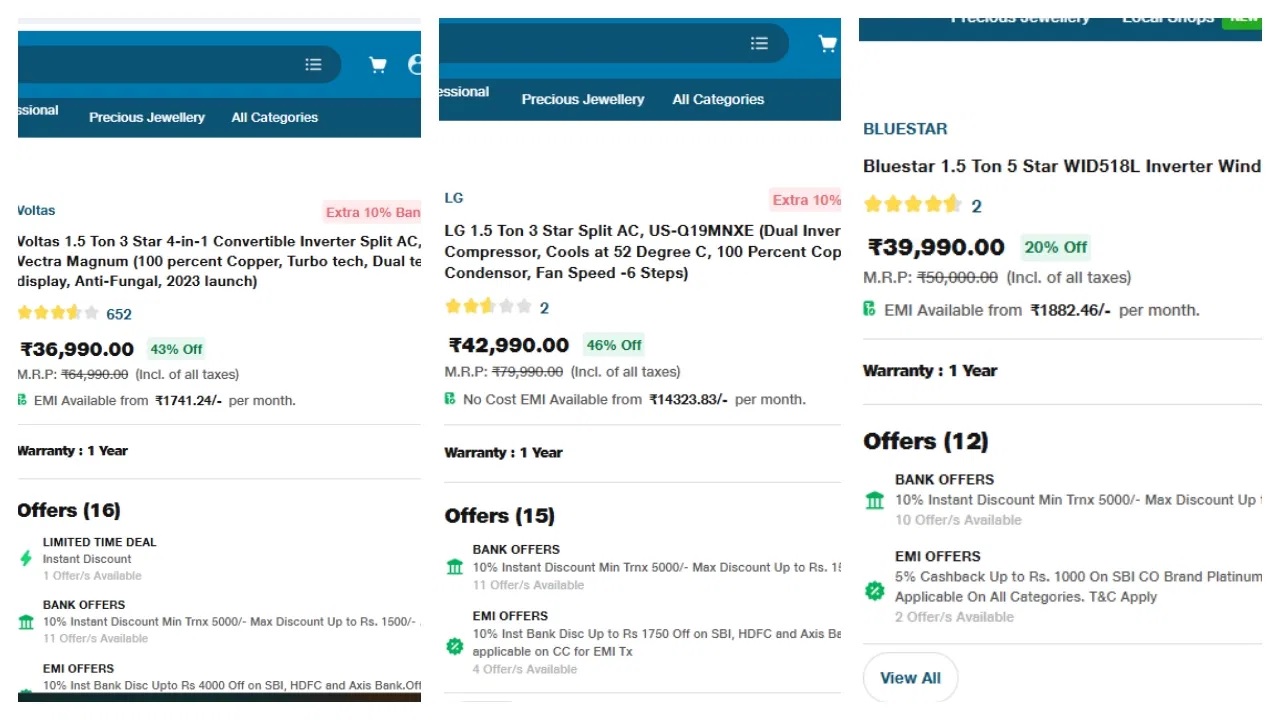The width and height of the screenshot is (1280, 720).
Task: Open the Voltas brand link
Action: pyautogui.click(x=36, y=210)
